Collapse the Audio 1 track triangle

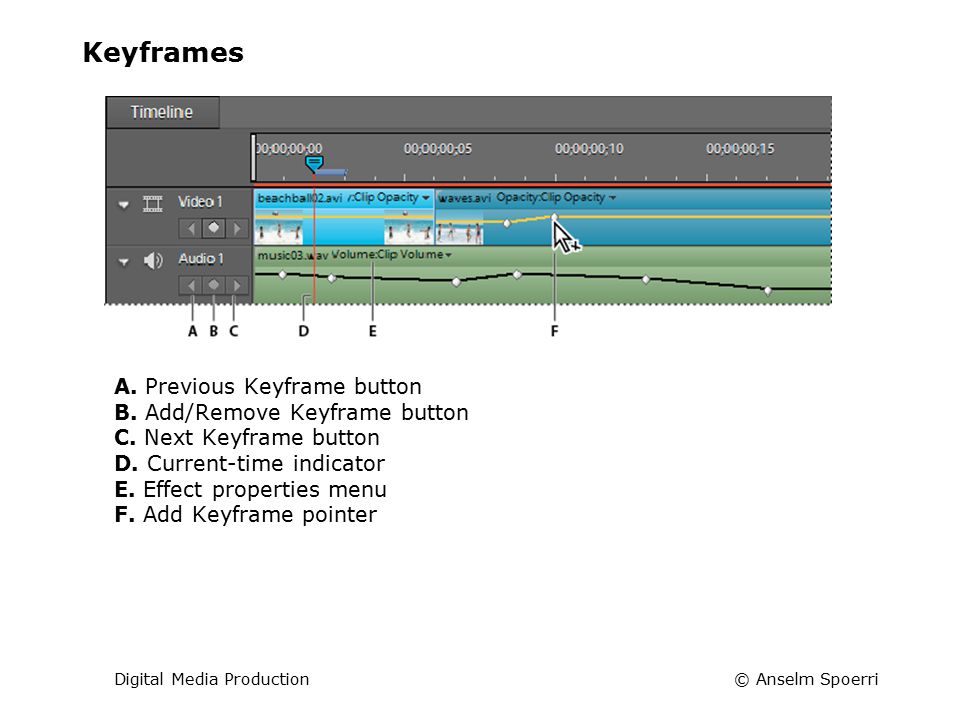pyautogui.click(x=124, y=261)
